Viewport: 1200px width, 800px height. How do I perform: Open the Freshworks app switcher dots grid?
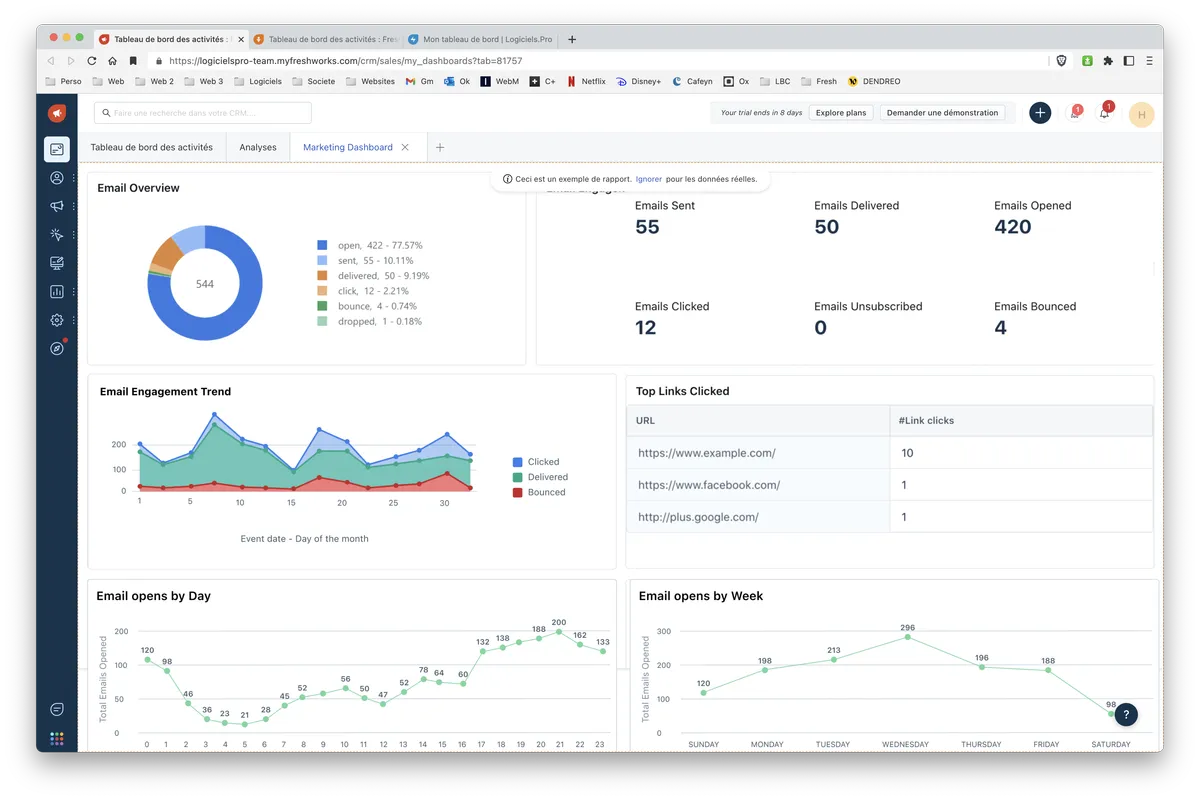click(x=57, y=739)
